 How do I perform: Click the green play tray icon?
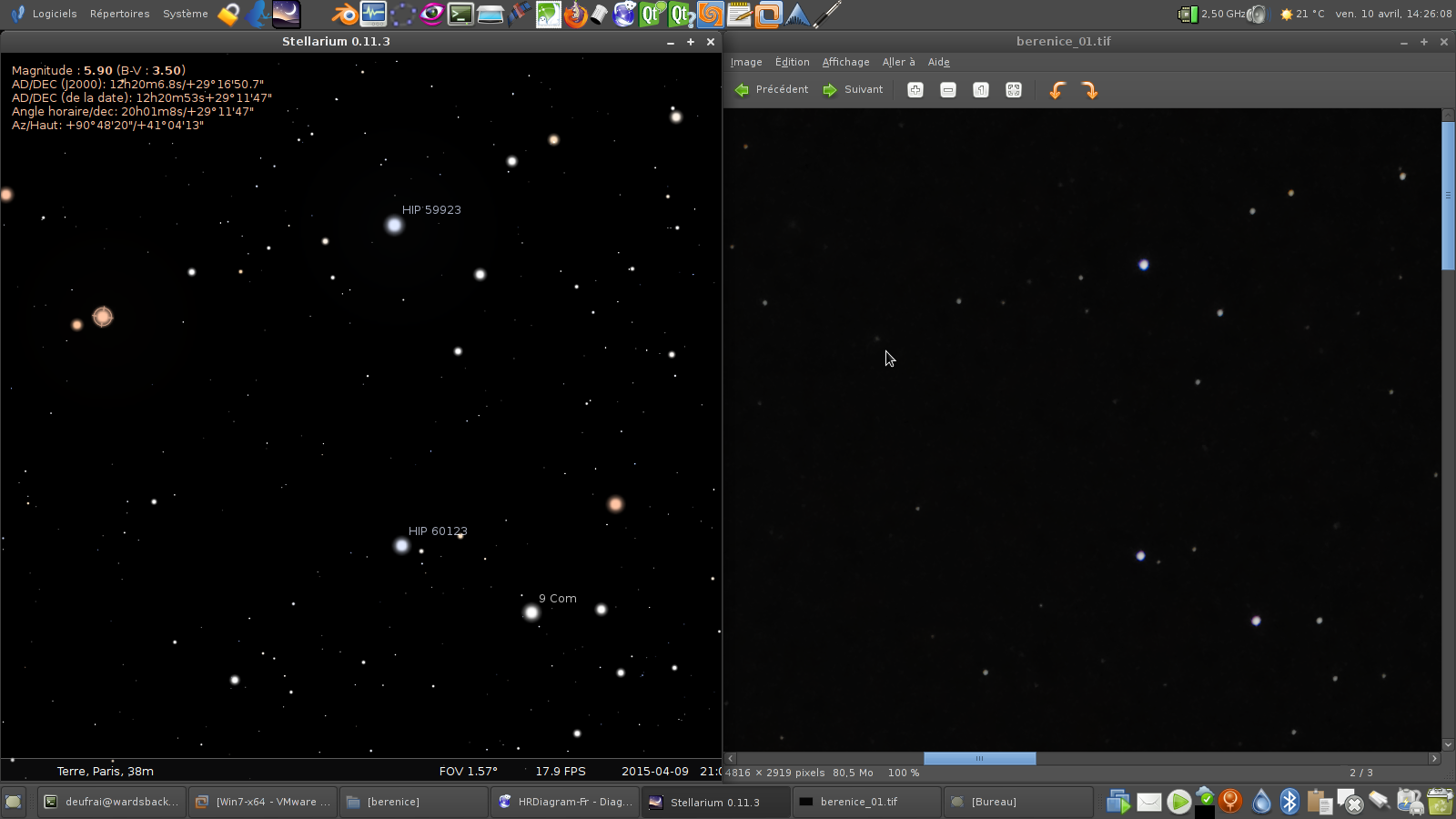tap(1178, 802)
